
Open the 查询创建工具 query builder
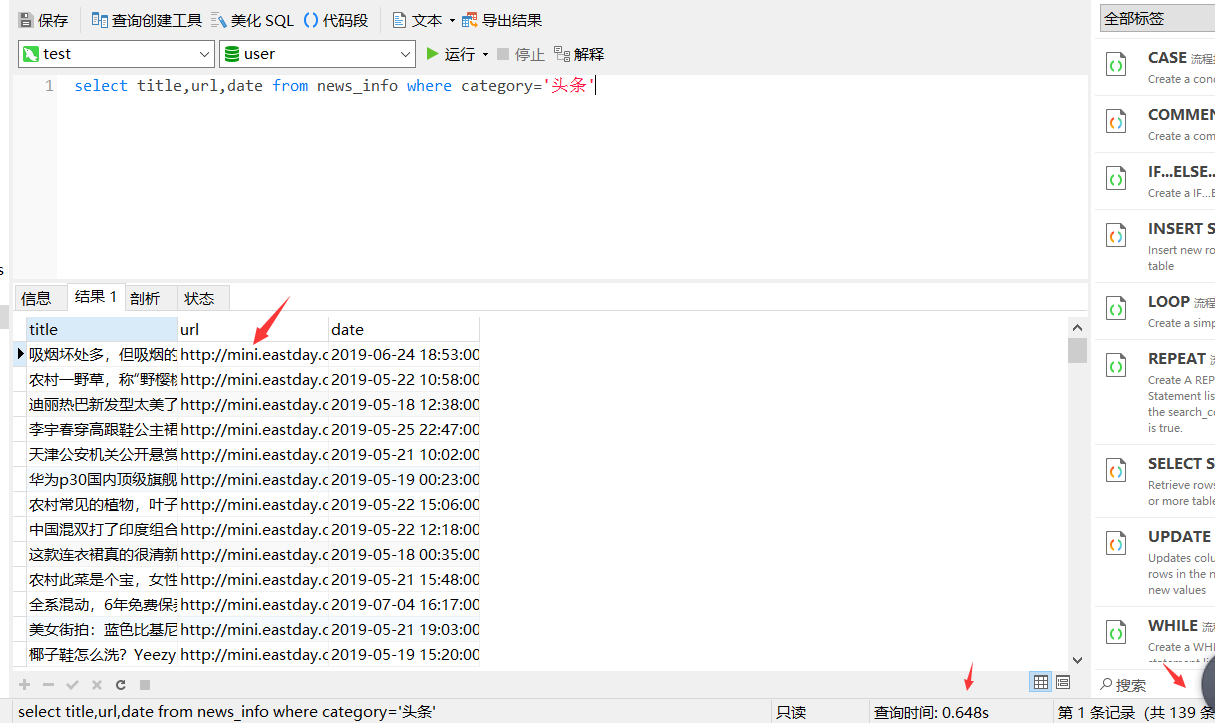tap(147, 20)
